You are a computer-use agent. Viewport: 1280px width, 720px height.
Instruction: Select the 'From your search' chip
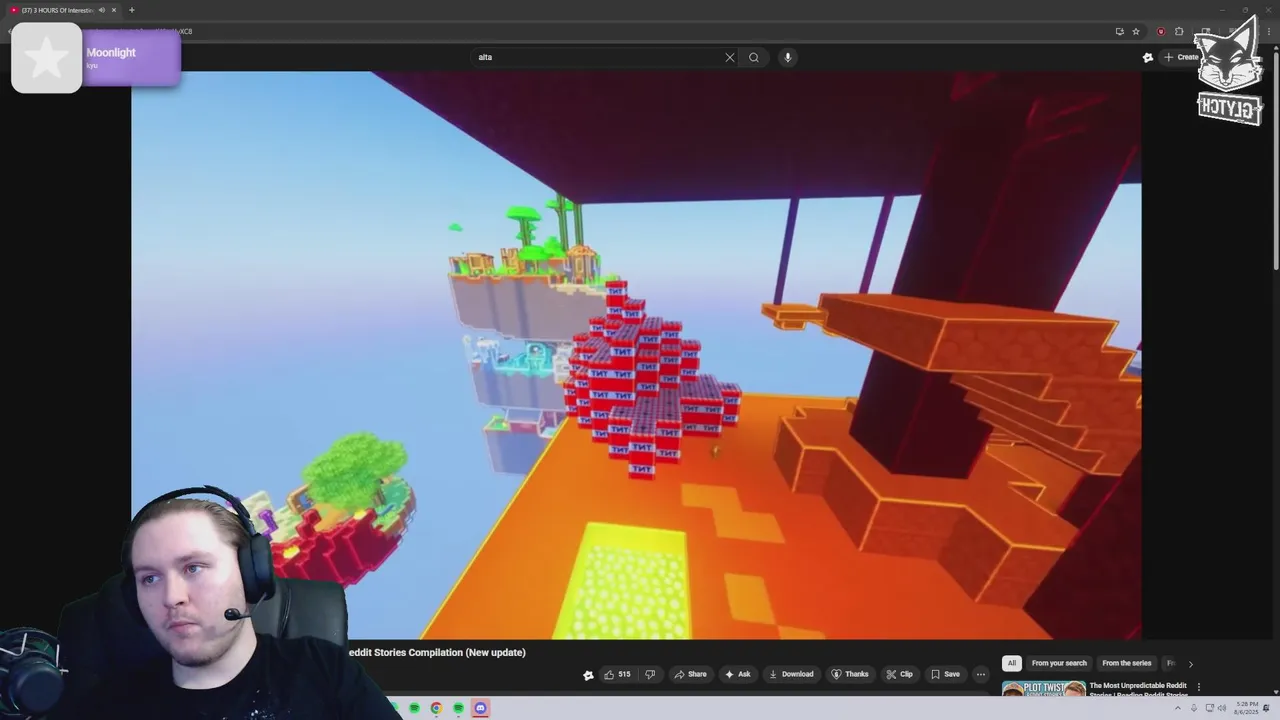[1059, 663]
